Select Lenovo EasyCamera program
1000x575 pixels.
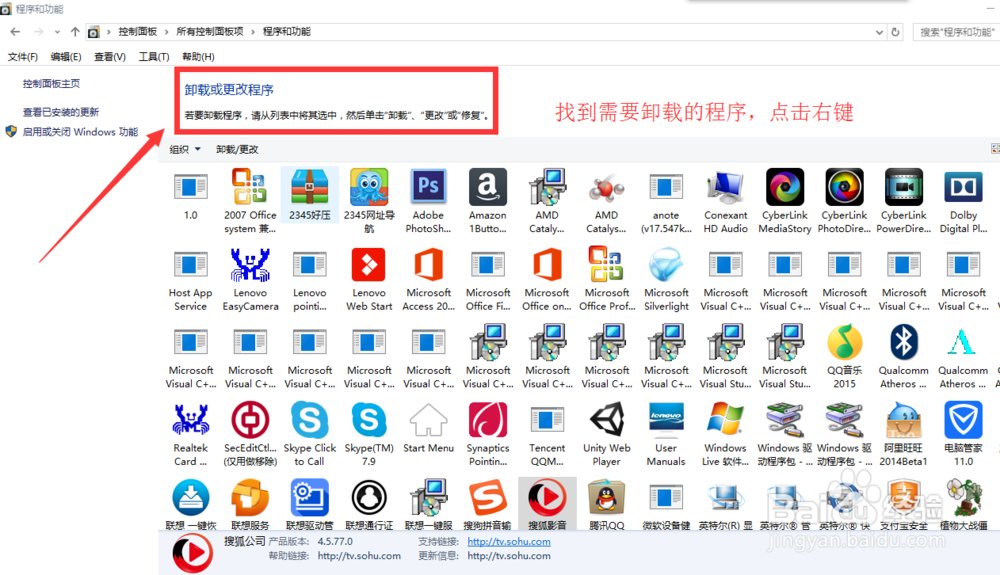250,279
